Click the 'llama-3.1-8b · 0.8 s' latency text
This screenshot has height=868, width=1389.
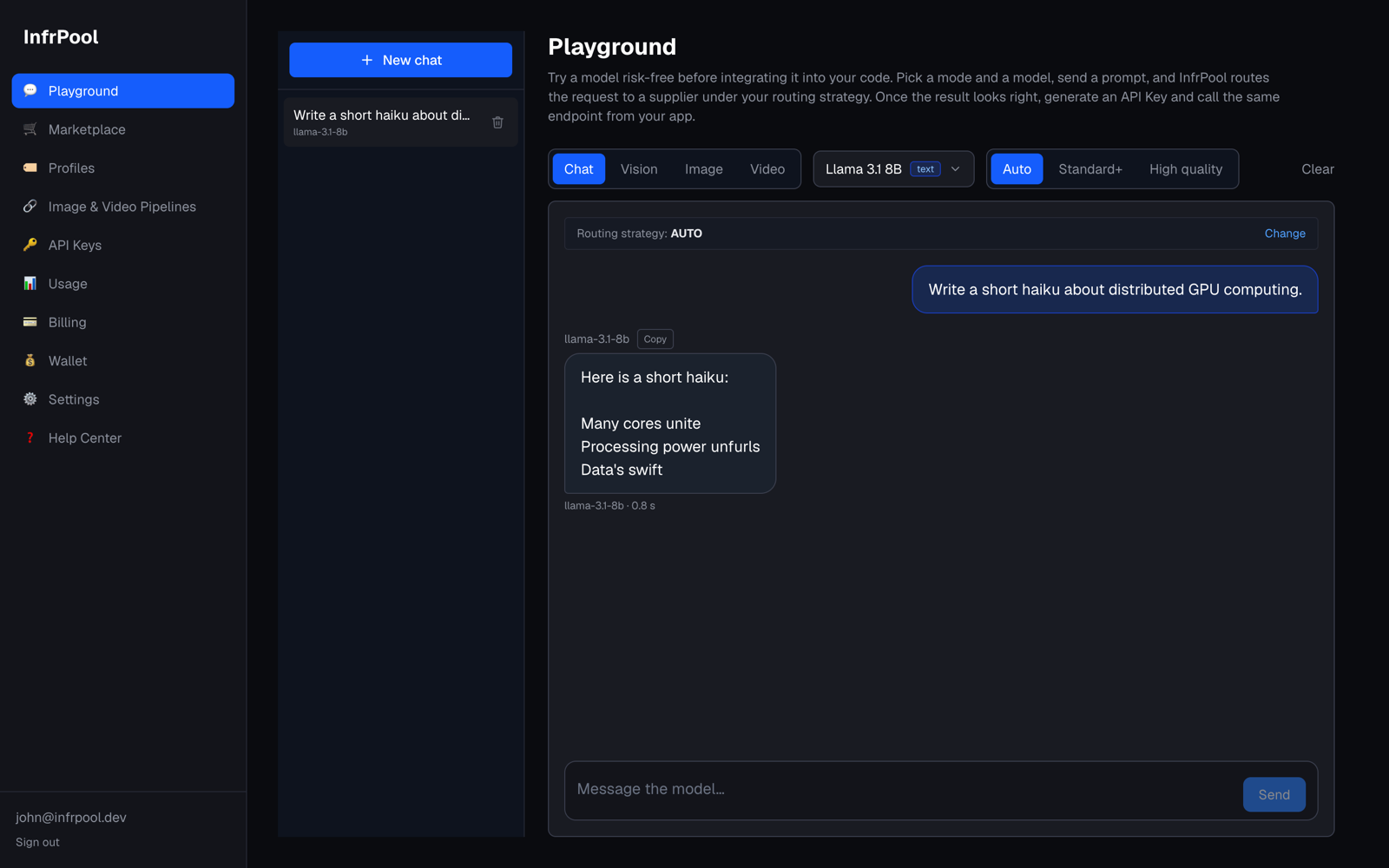tap(609, 505)
